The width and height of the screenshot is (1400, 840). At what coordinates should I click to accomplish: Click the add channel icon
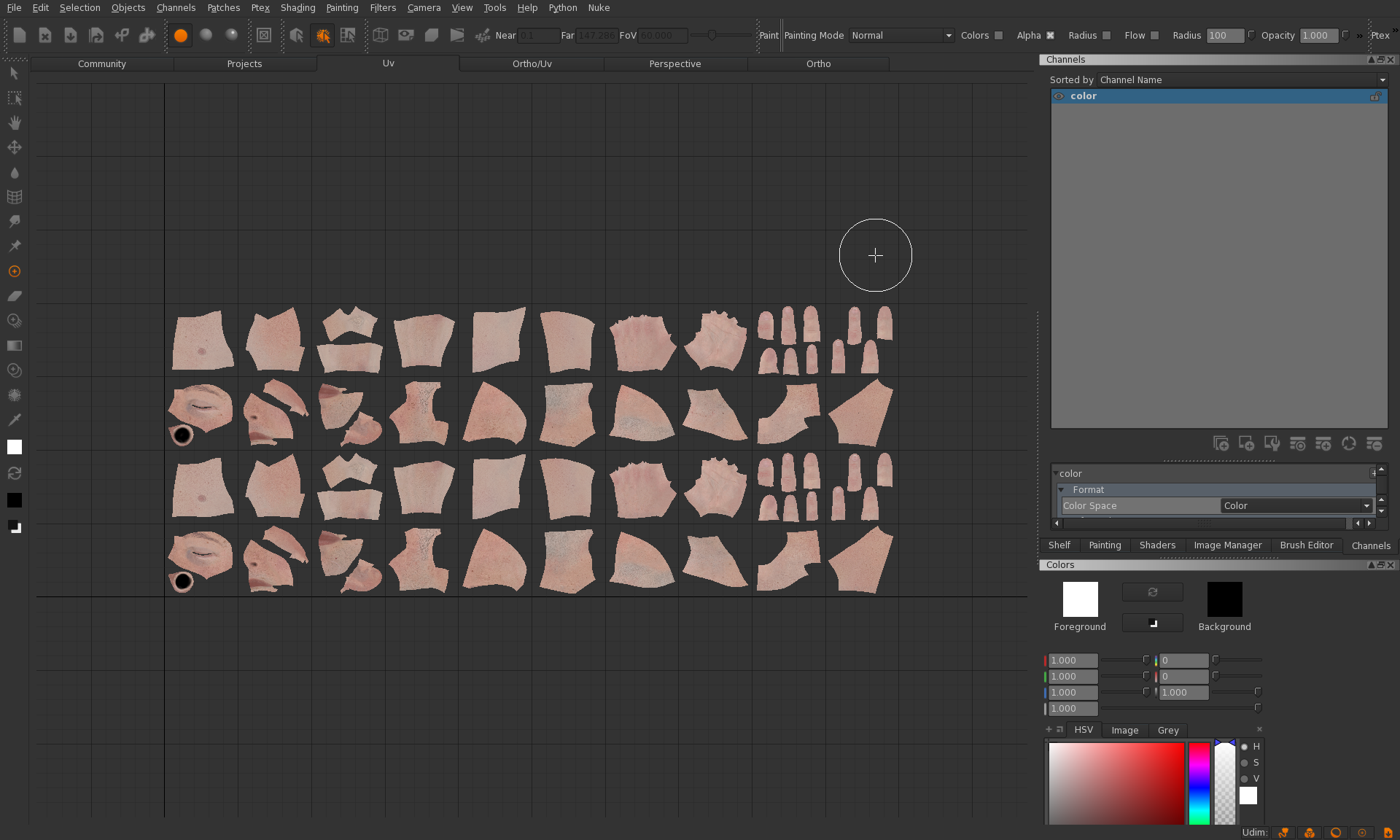point(1246,443)
